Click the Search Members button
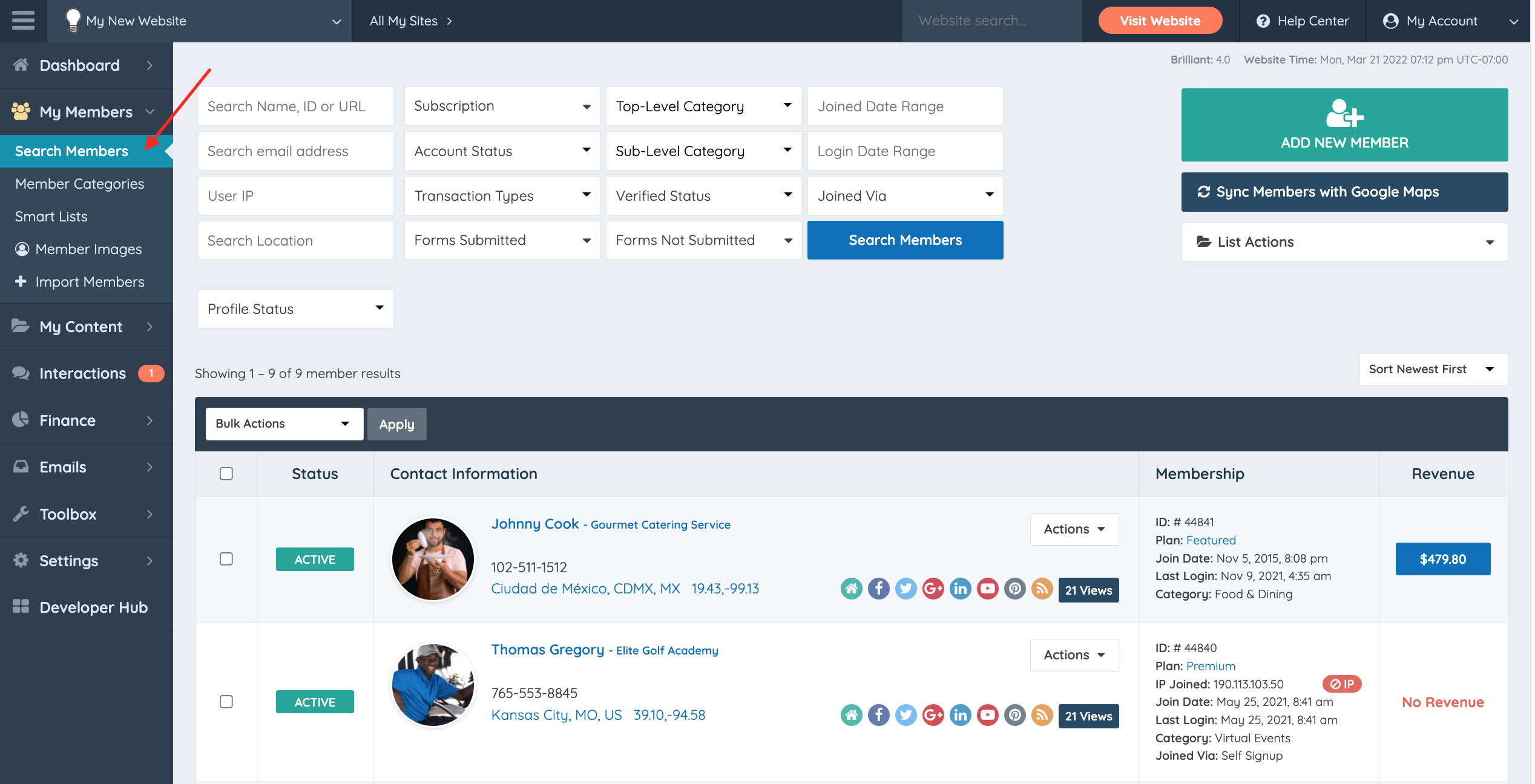1535x784 pixels. (904, 240)
